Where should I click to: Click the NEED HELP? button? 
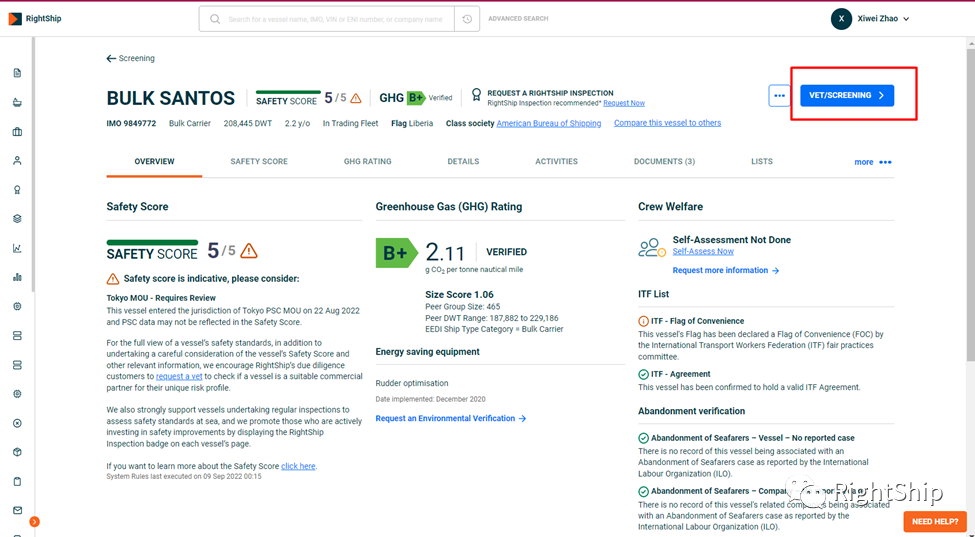click(x=935, y=521)
